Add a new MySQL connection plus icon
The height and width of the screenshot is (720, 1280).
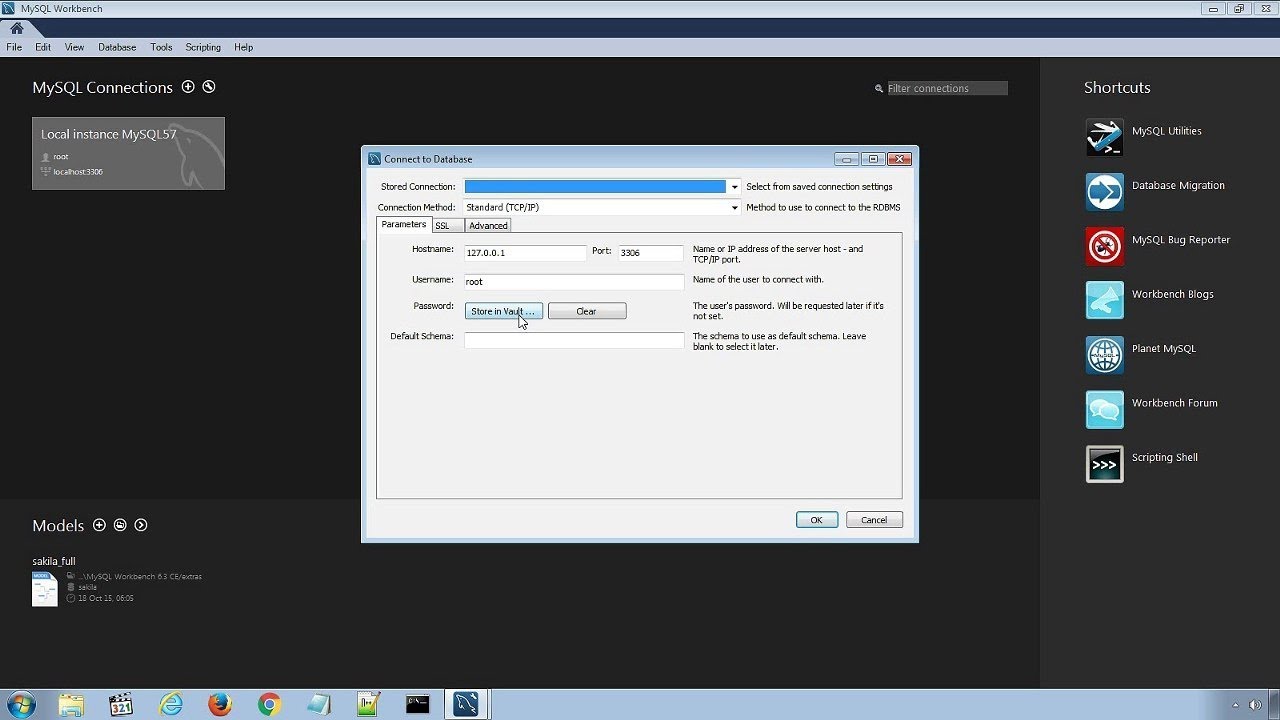point(188,87)
